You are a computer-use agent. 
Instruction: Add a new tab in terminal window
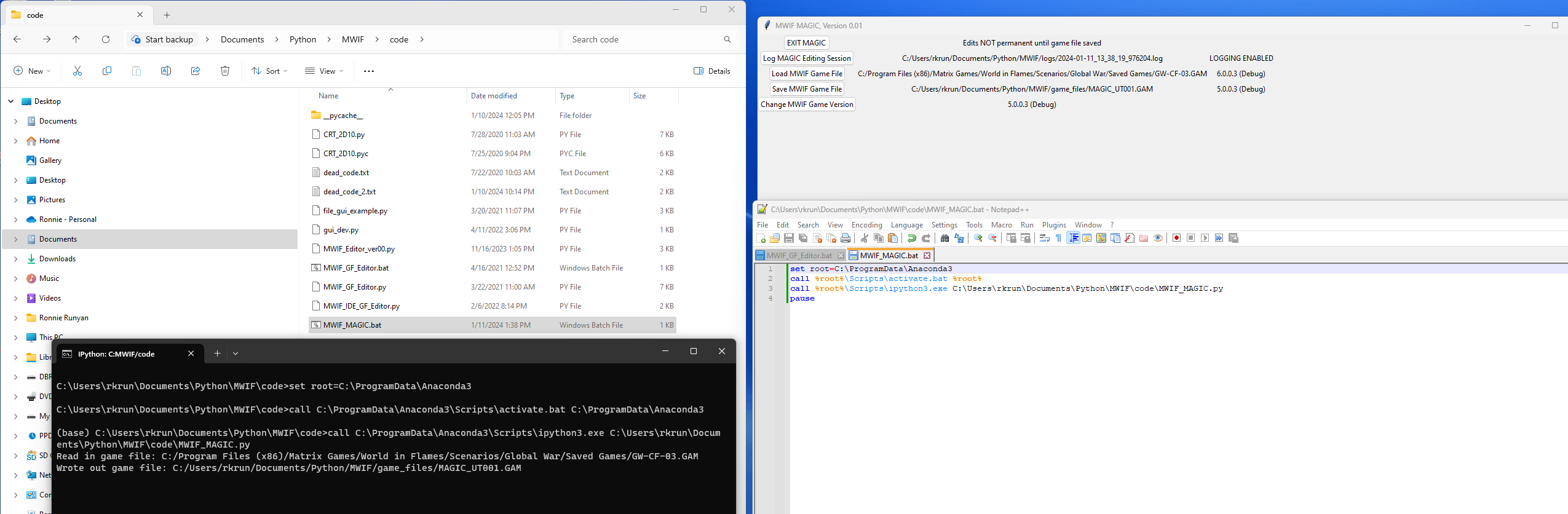pos(217,353)
